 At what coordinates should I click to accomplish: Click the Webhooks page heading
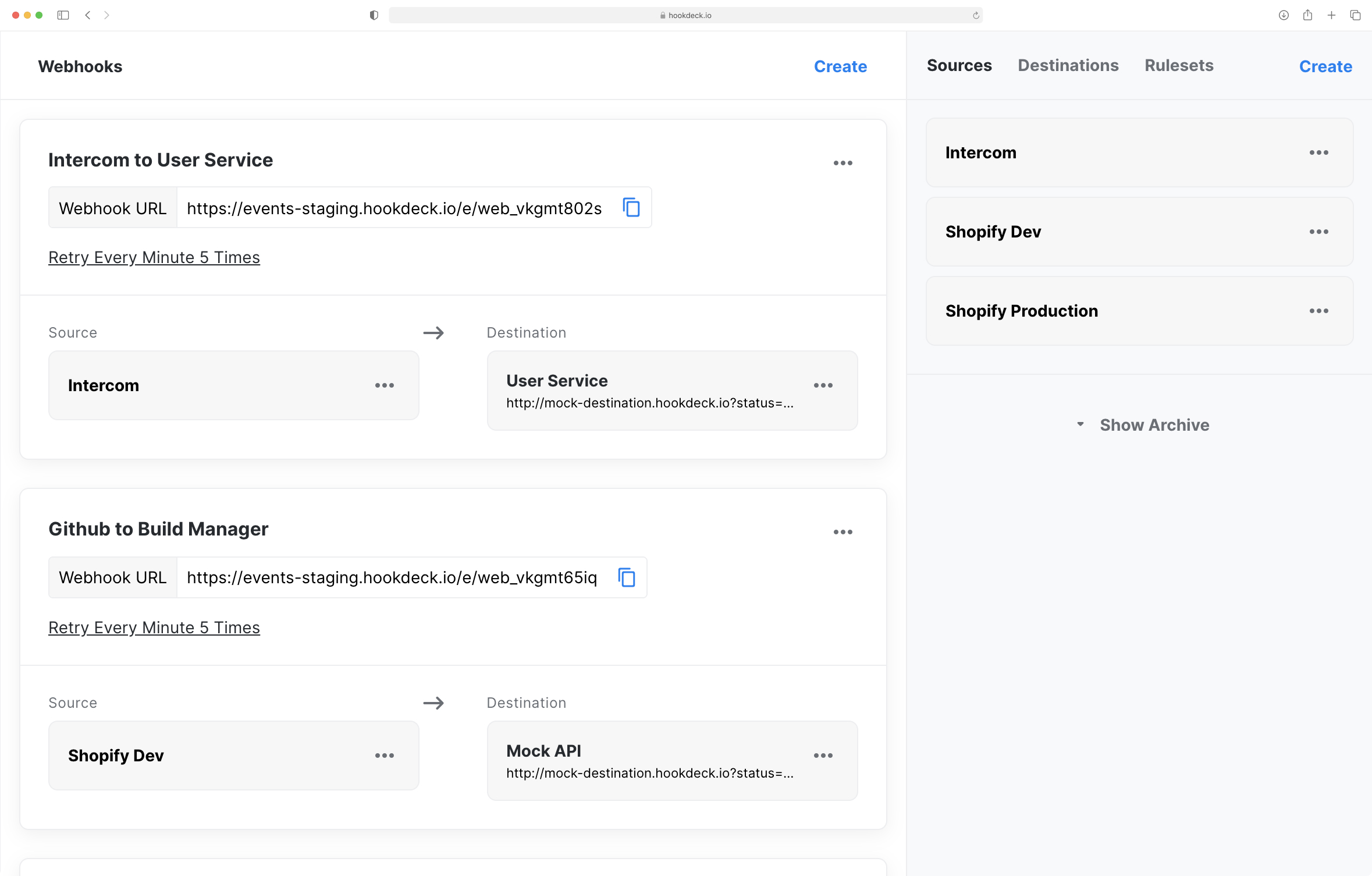point(80,66)
